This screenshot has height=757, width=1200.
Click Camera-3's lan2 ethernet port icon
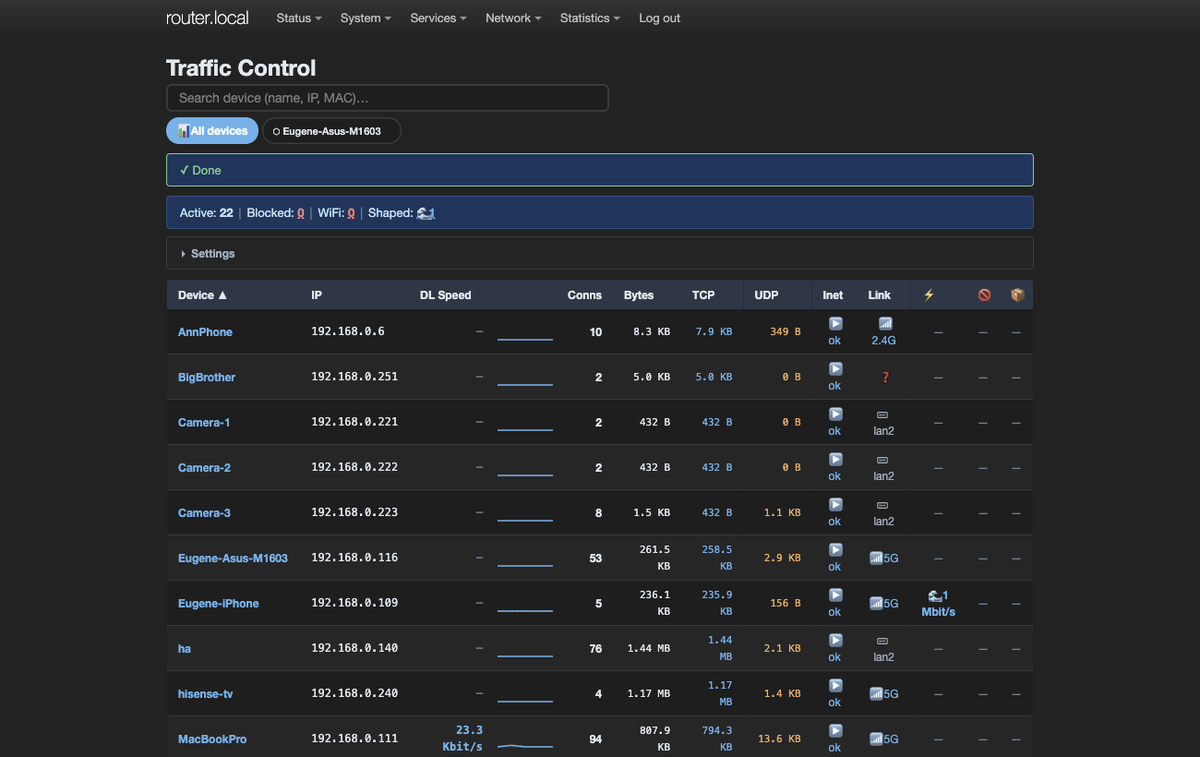(883, 505)
